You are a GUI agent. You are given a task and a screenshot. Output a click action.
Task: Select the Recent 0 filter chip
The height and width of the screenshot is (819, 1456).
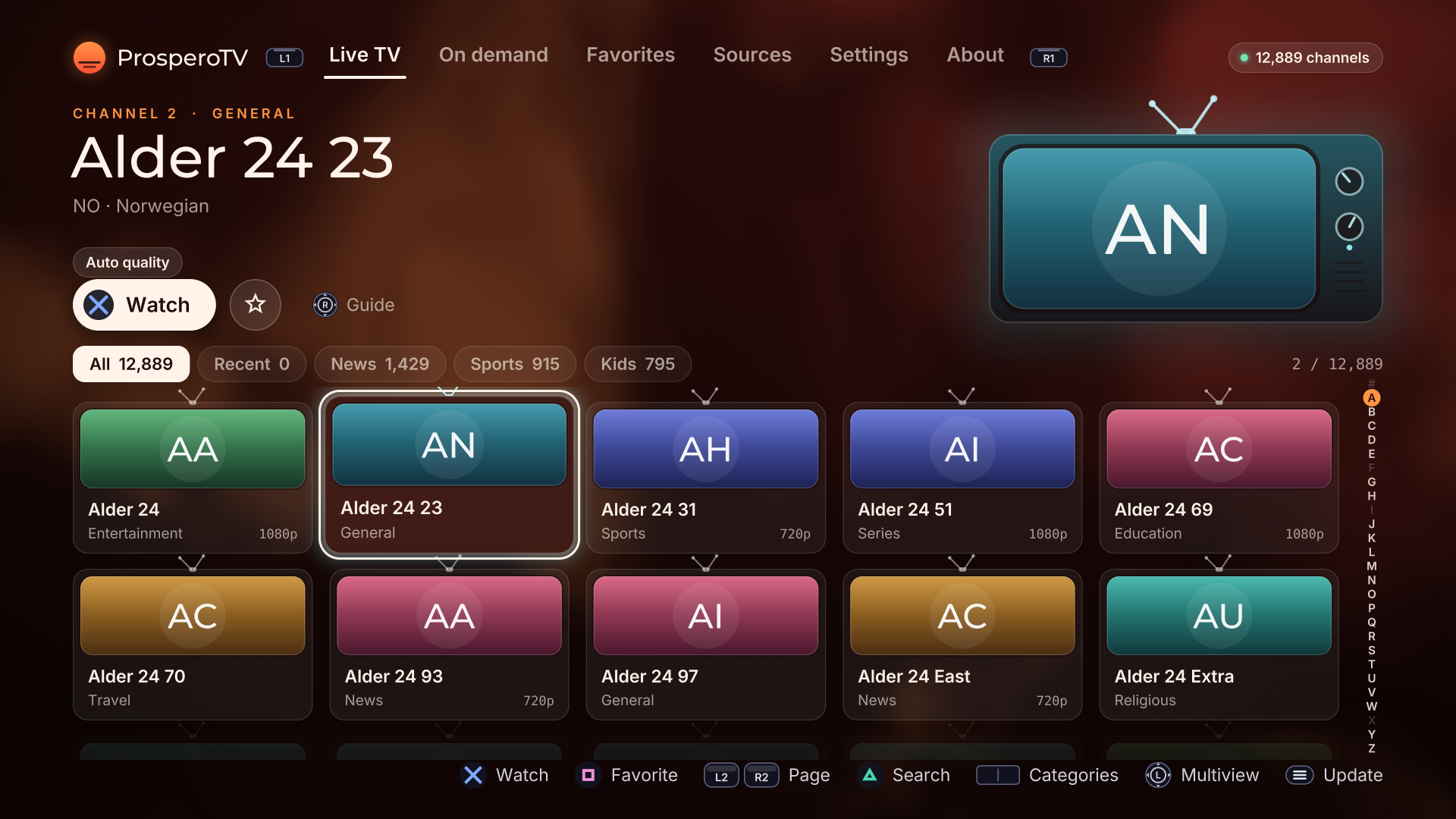coord(252,364)
